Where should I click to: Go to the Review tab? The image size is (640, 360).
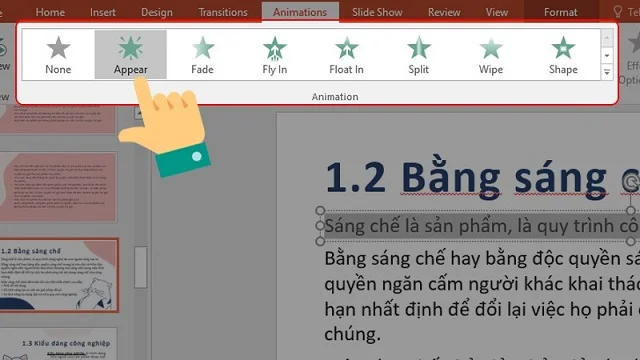[x=444, y=12]
